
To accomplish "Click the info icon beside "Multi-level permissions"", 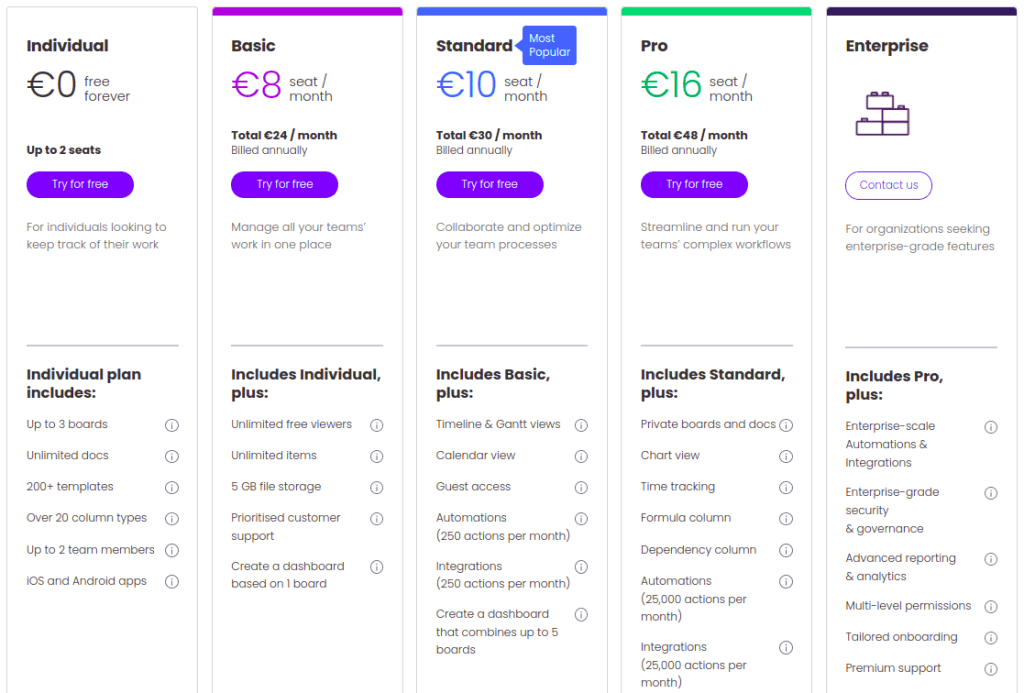I will coord(991,605).
